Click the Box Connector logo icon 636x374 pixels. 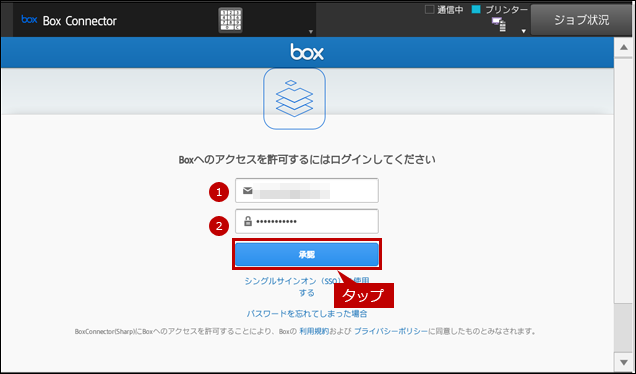tap(29, 19)
